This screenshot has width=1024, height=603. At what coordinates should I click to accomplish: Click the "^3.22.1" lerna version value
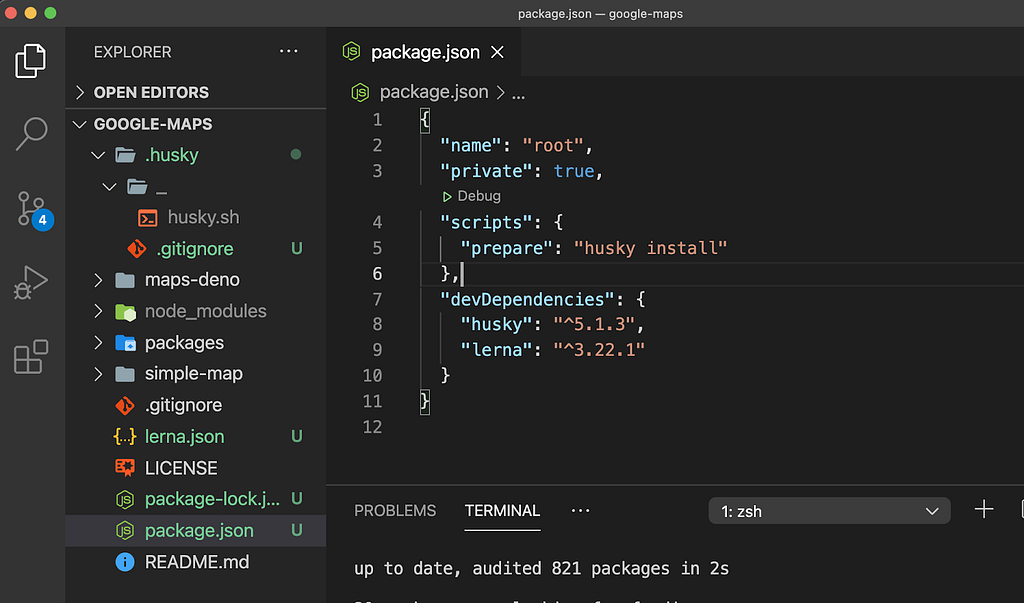click(x=599, y=350)
